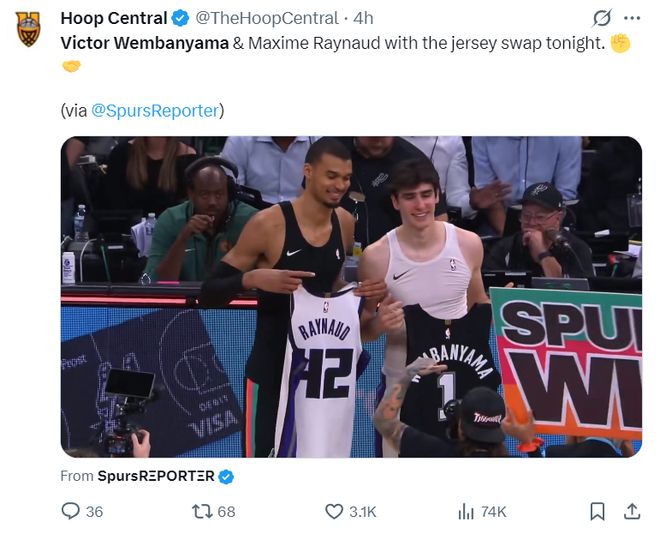Click the 3.1K likes count

pos(363,511)
